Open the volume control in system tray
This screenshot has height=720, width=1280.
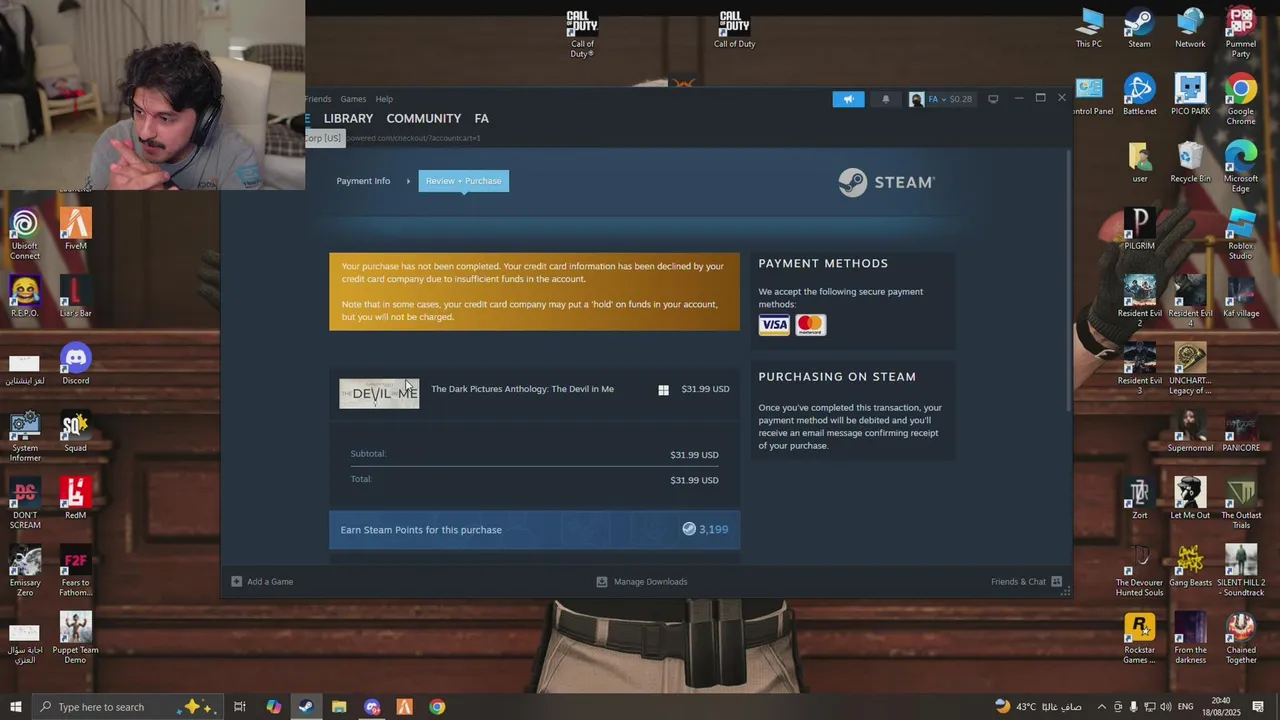[x=1166, y=707]
